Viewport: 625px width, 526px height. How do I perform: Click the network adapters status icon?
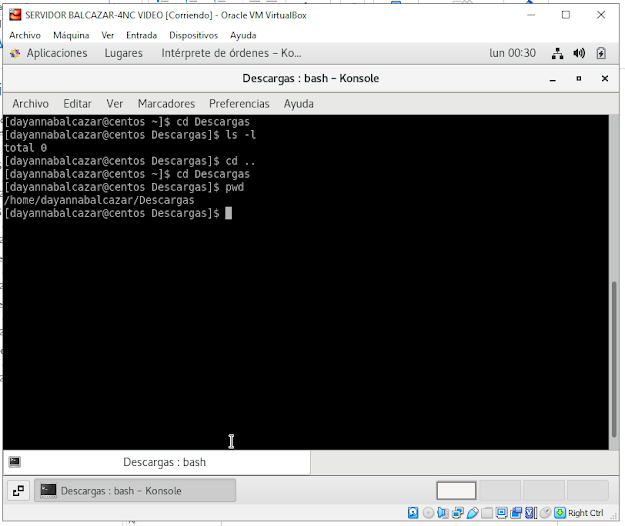[x=458, y=513]
